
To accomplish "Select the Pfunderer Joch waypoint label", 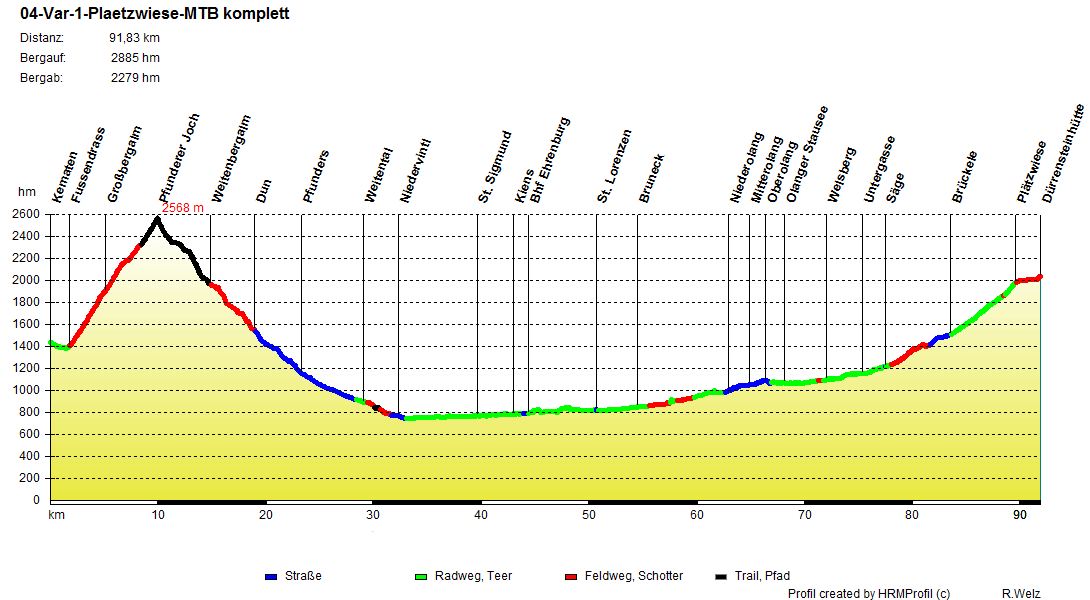I will point(180,159).
